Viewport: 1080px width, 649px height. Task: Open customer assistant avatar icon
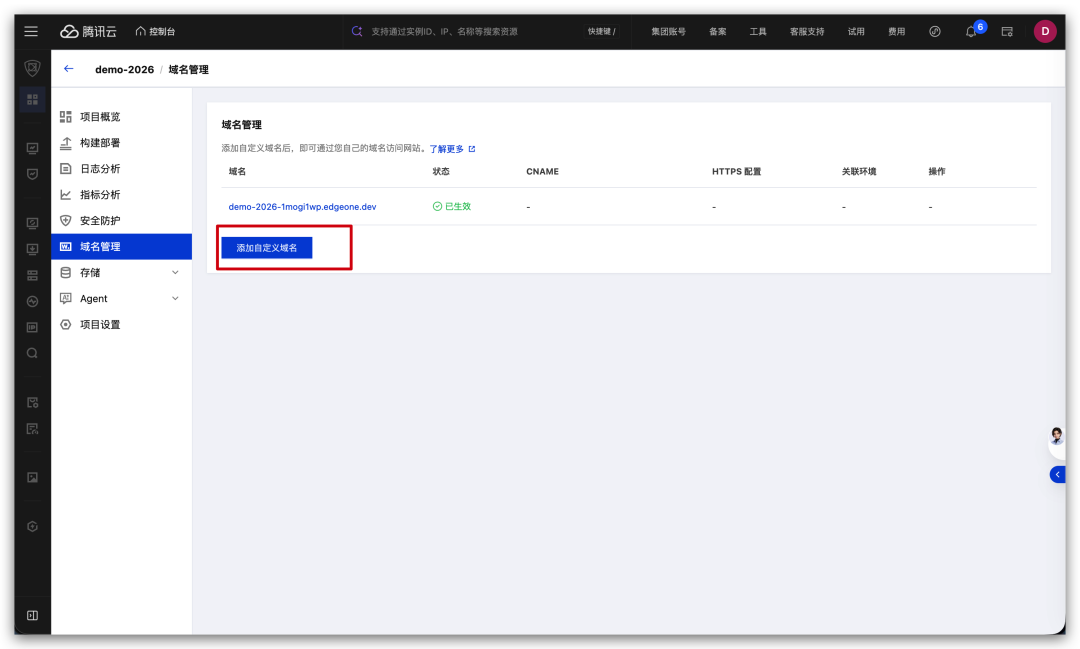1057,436
